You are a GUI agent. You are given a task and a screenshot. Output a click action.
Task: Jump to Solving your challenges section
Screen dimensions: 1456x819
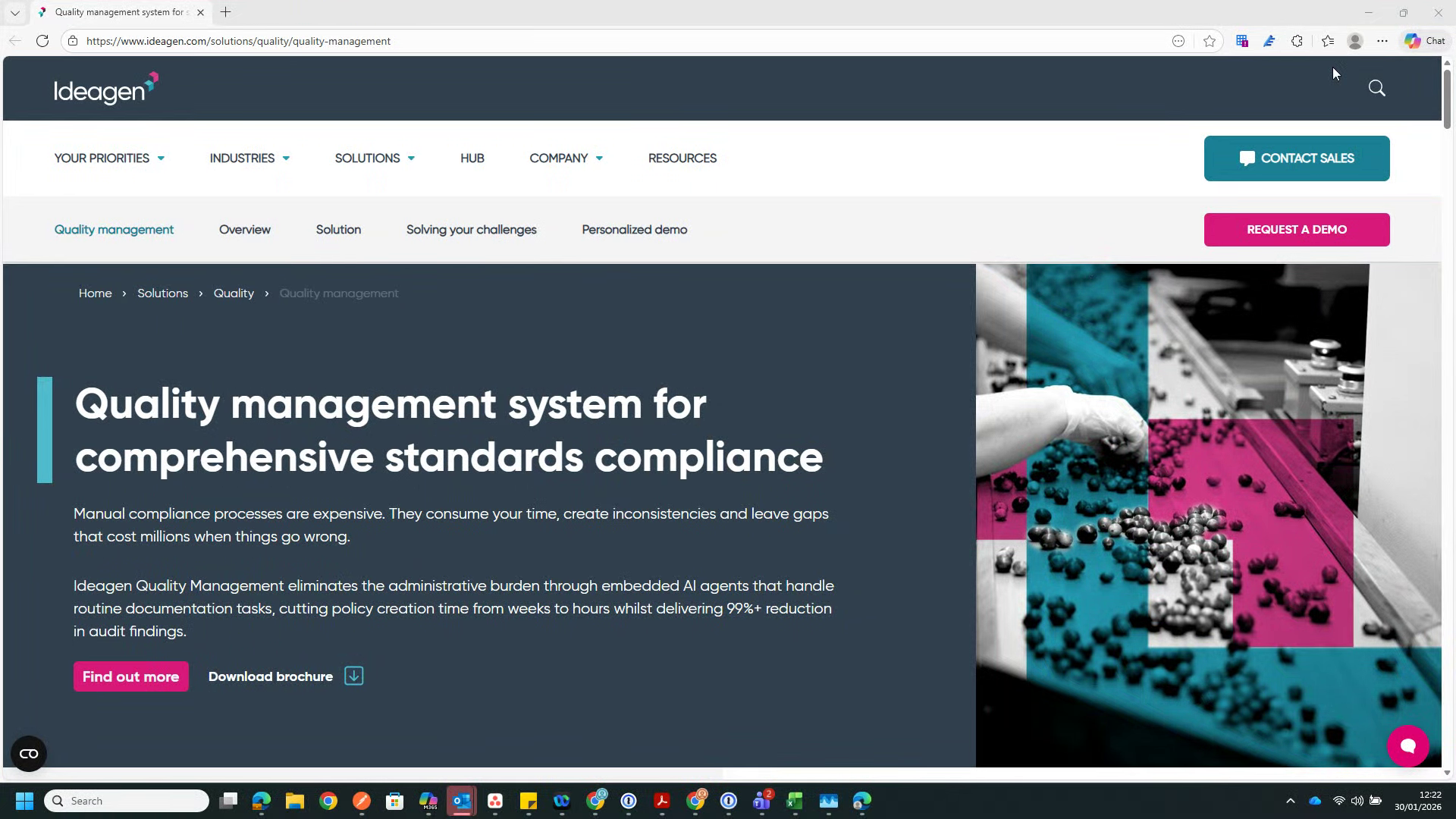click(x=472, y=230)
